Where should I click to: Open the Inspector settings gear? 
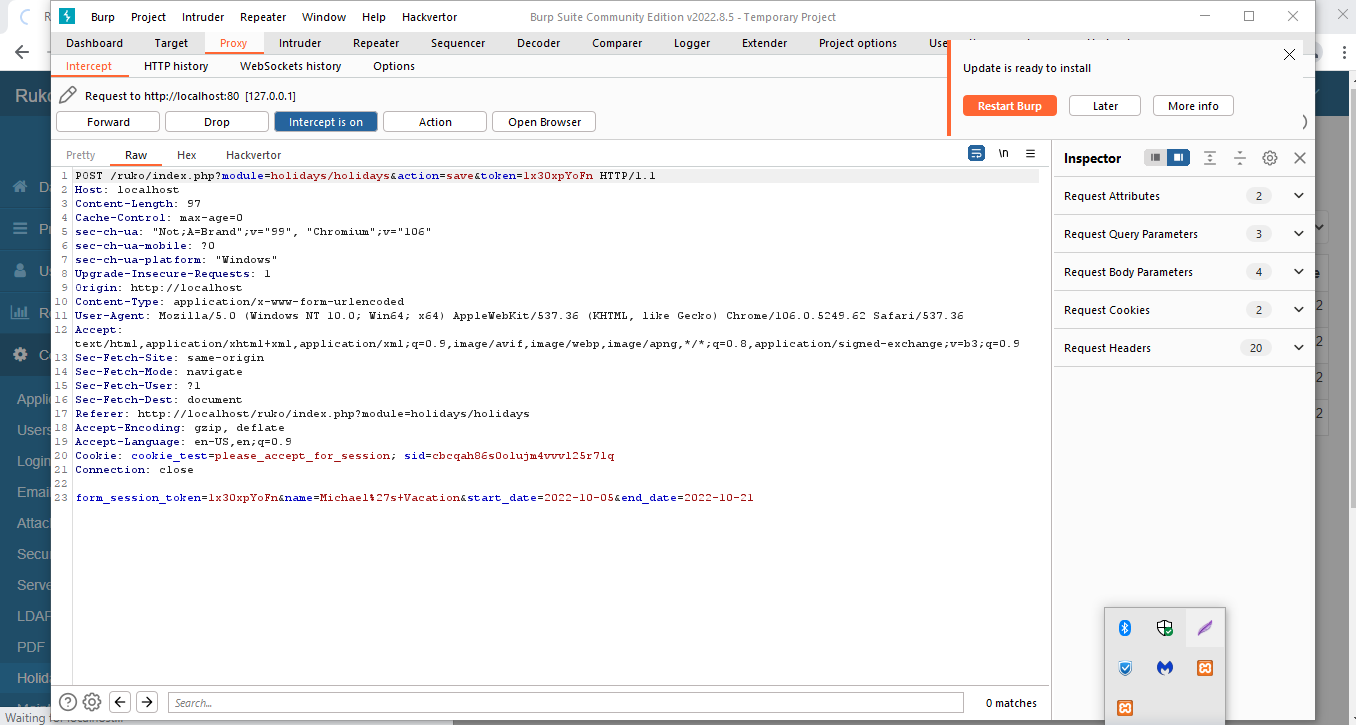coord(1269,158)
